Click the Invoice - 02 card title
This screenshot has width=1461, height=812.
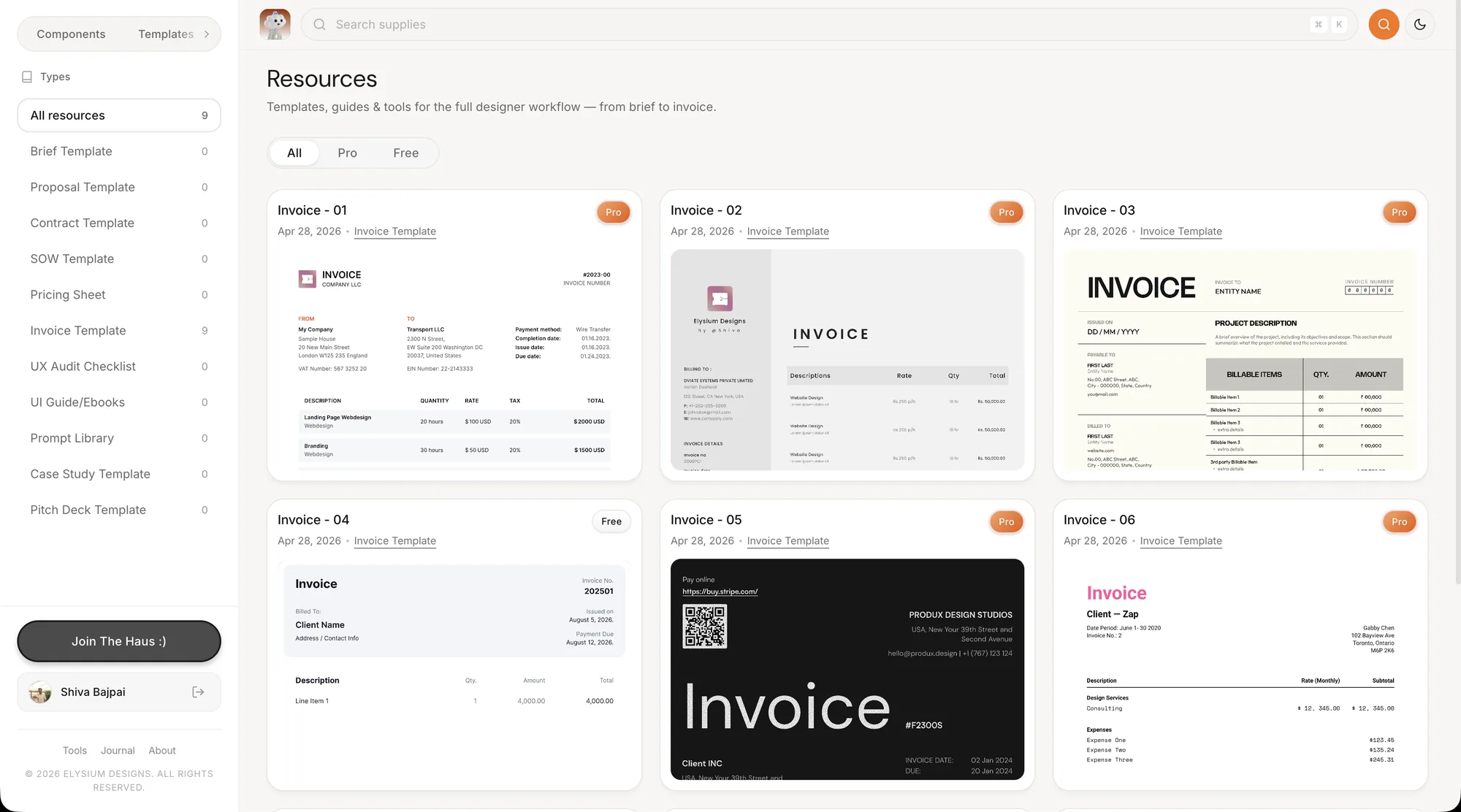pyautogui.click(x=706, y=210)
